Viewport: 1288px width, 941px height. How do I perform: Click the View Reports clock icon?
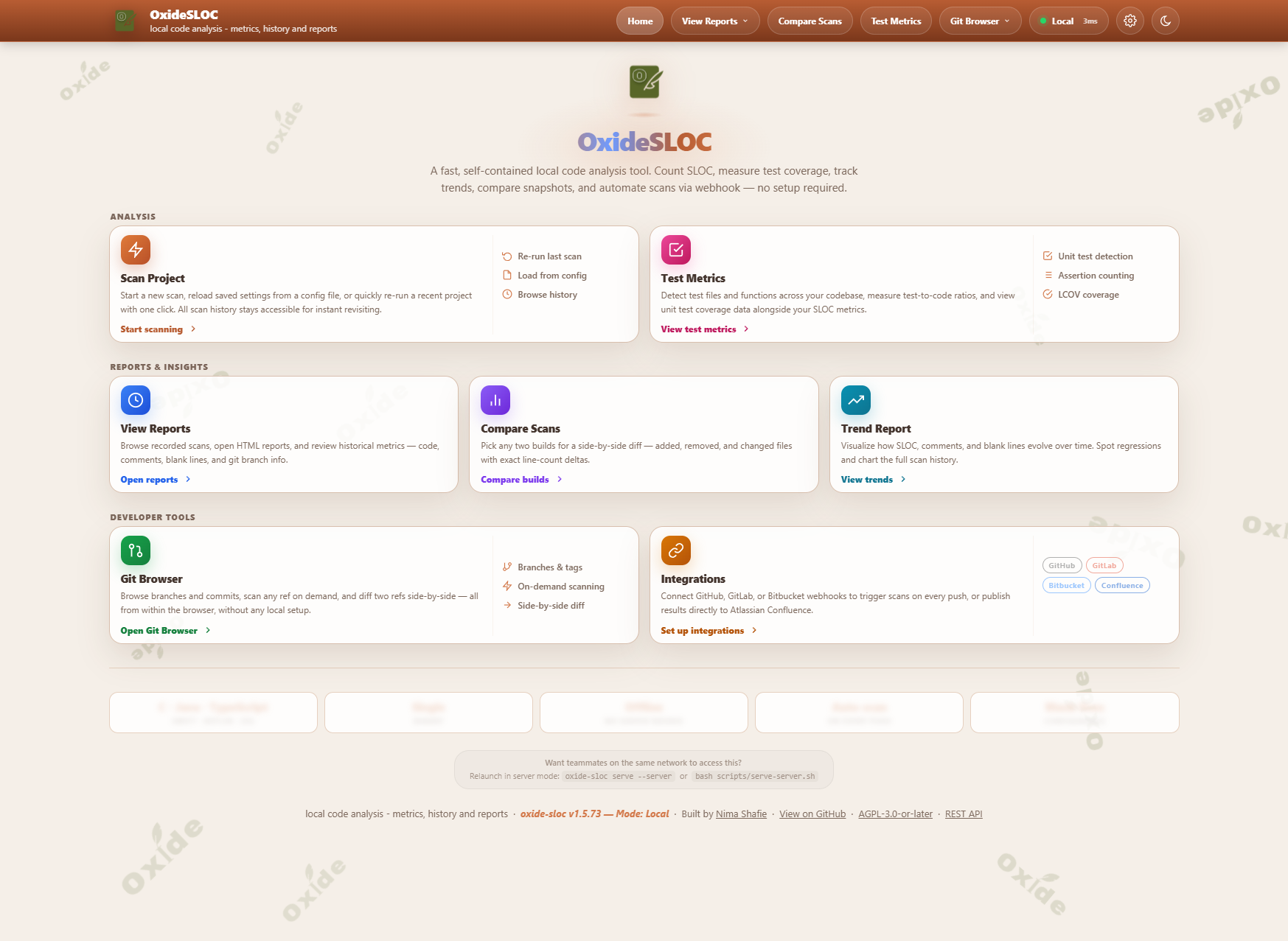tap(136, 400)
